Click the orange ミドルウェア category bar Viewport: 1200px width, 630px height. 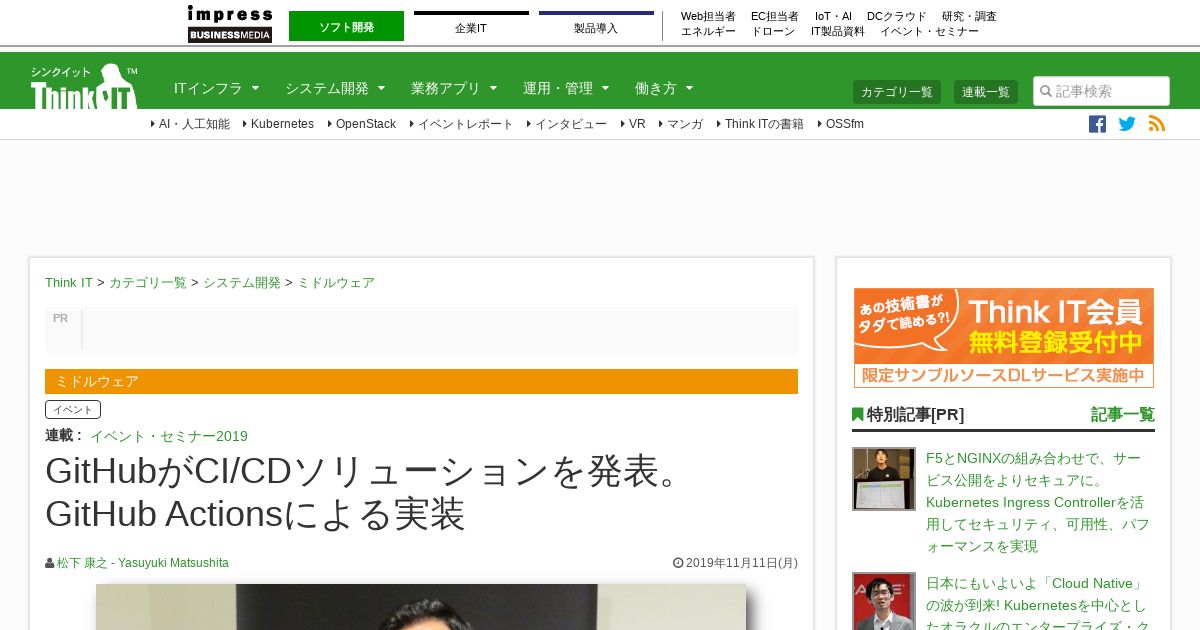click(x=421, y=381)
